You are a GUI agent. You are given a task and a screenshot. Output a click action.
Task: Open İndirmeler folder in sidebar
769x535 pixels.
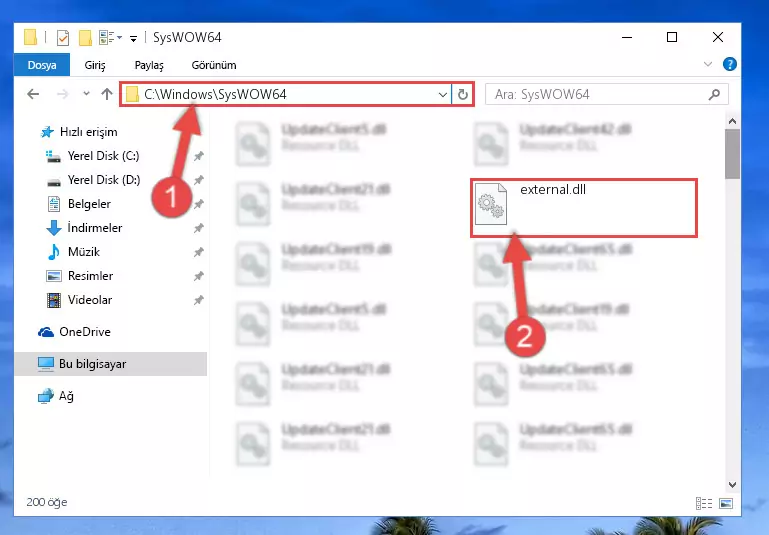[x=95, y=228]
